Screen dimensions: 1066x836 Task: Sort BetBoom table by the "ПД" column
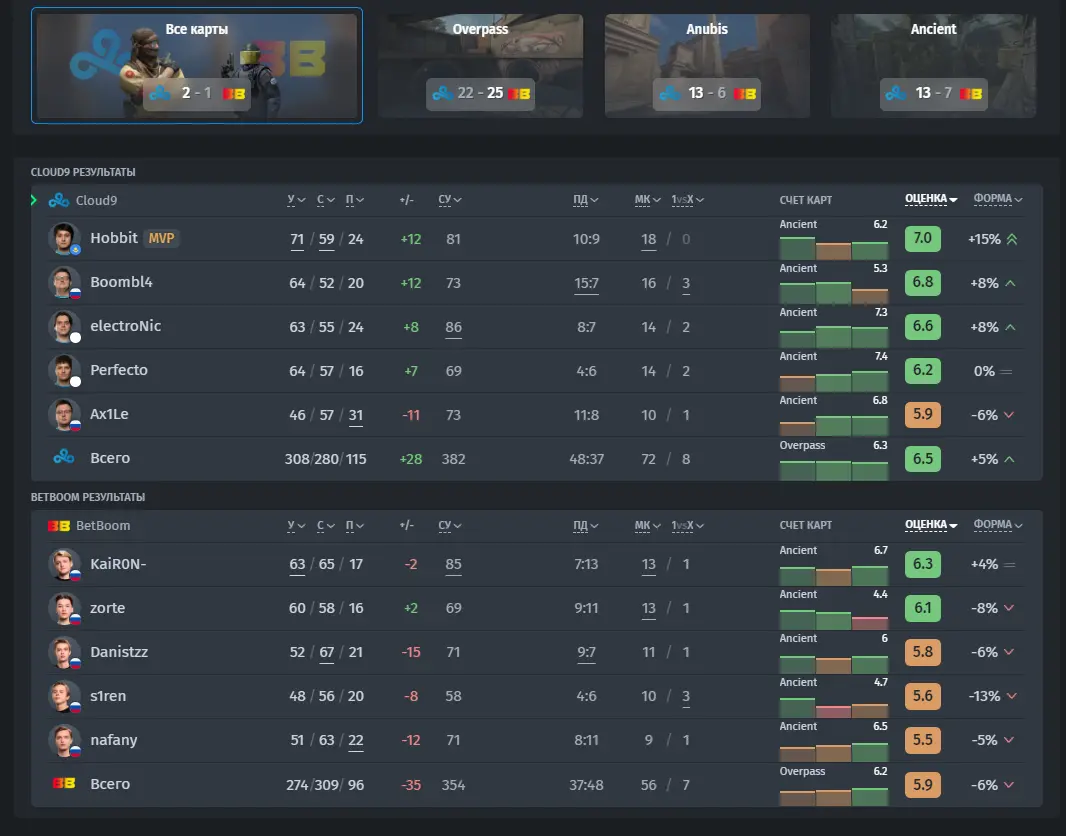pos(586,525)
